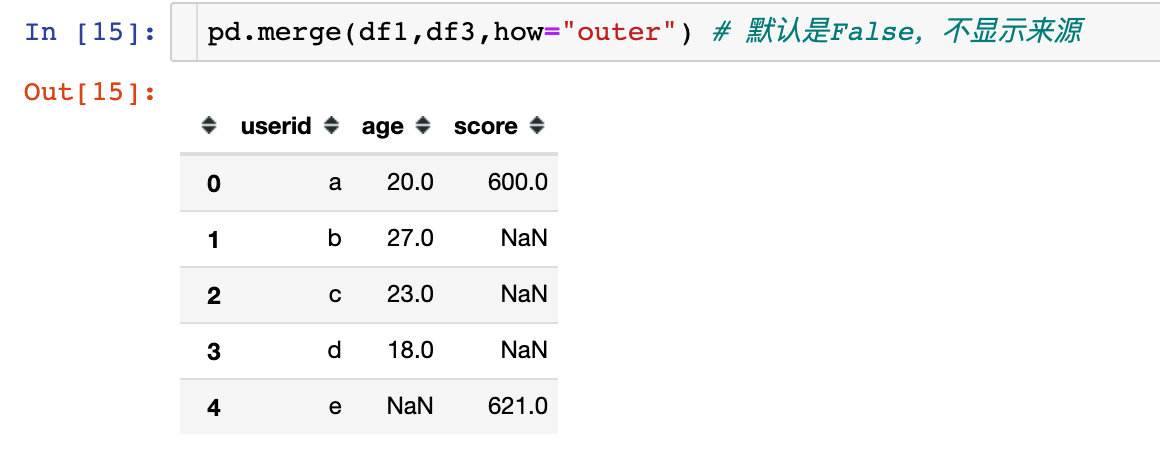Viewport: 1160px width, 456px height.
Task: Click inside code cell In [15]
Action: click(x=664, y=33)
